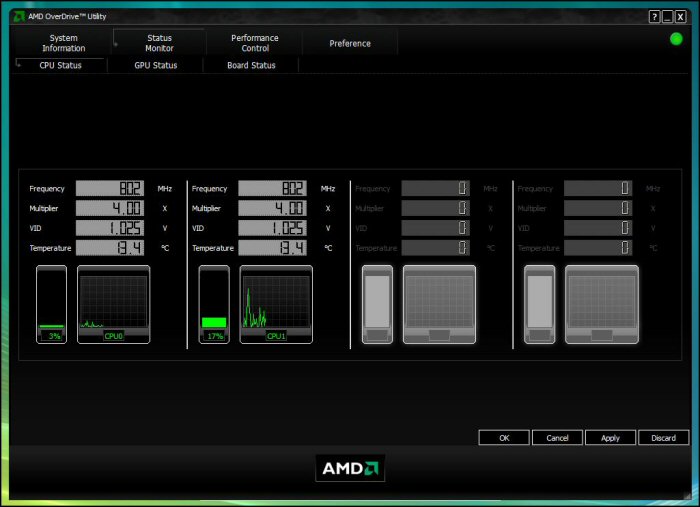Viewport: 700px width, 507px height.
Task: Select the CPU Status sub-tab
Action: click(60, 65)
